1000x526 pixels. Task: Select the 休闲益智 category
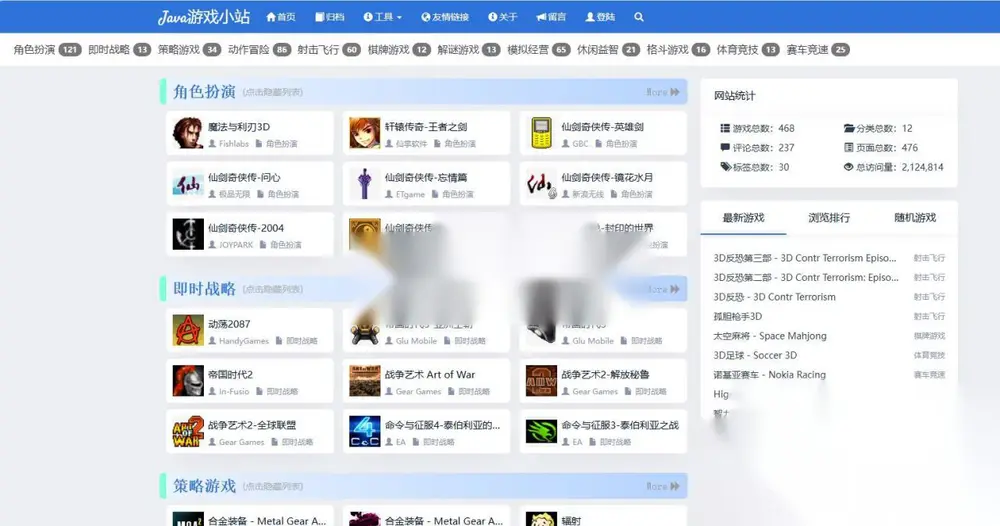point(608,50)
